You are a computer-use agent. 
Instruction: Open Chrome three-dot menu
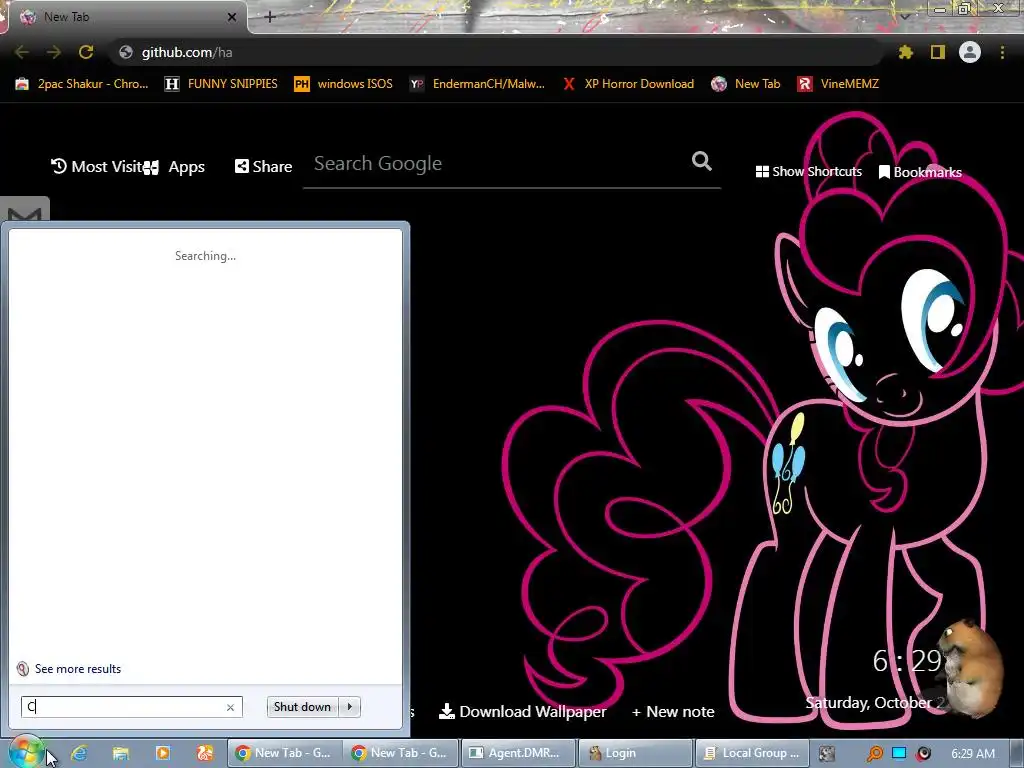point(1002,52)
